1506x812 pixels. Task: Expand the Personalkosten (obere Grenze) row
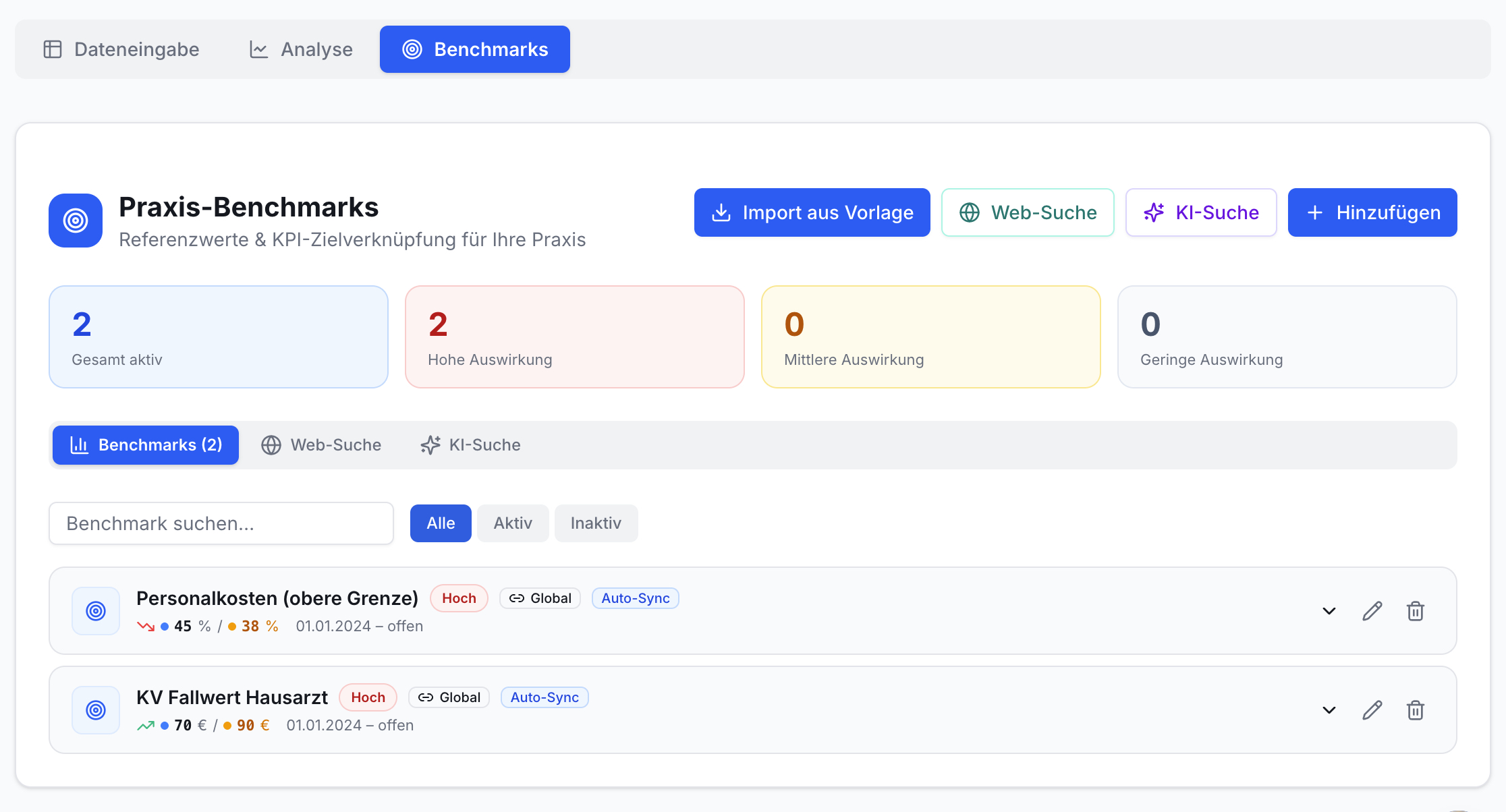(1329, 611)
